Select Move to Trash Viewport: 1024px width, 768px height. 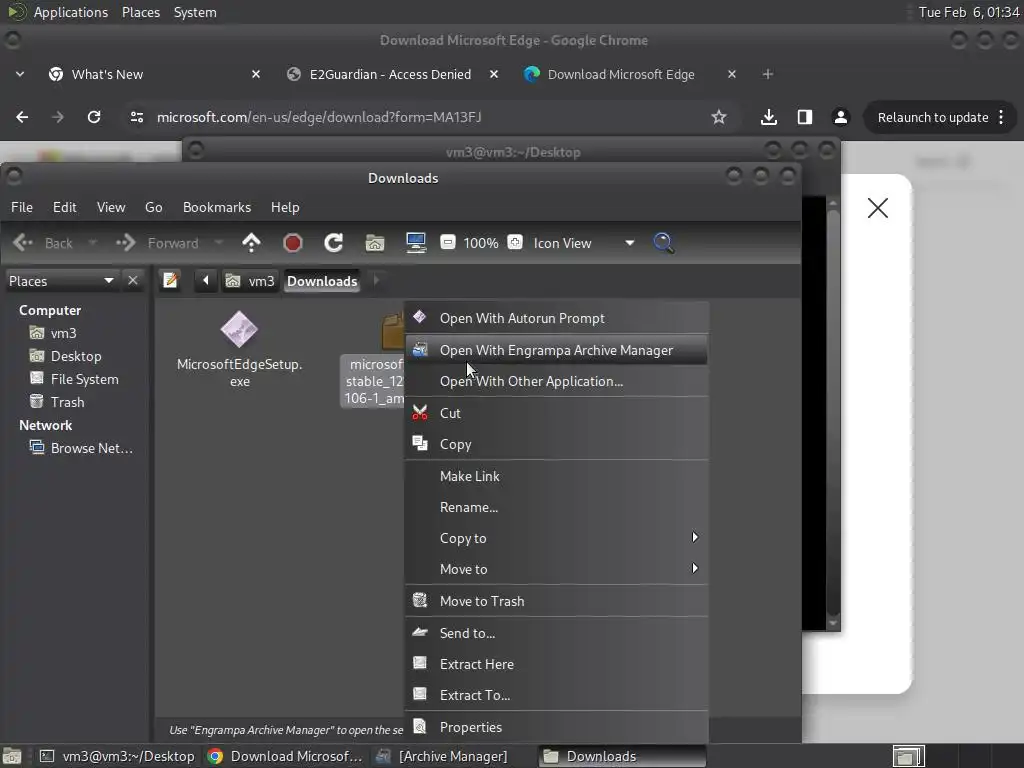point(556,601)
